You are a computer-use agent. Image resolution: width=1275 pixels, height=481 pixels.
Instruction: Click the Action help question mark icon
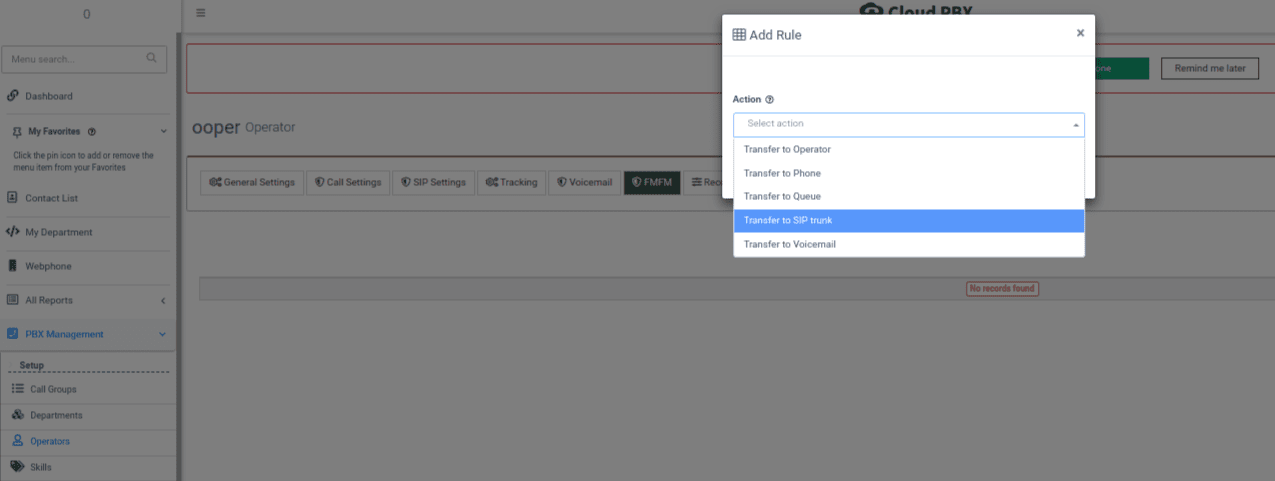[x=769, y=100]
